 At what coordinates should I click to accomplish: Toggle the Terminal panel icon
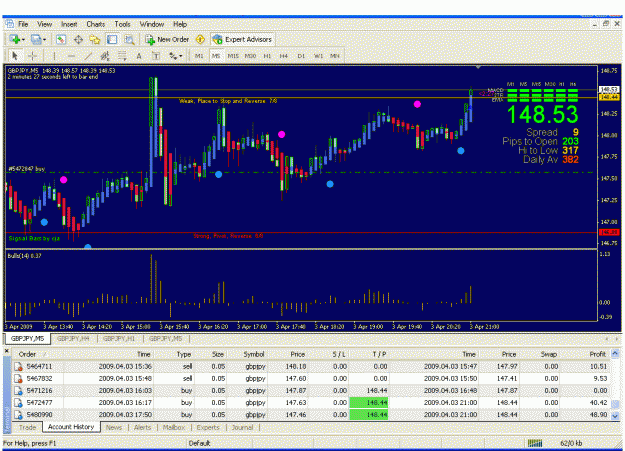click(112, 39)
